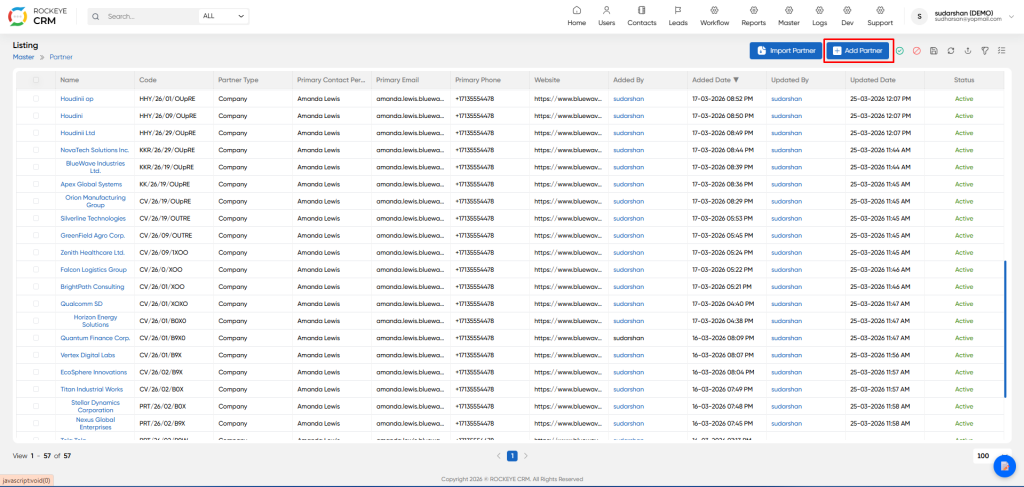
Task: Open the Master navigation icon
Action: [789, 10]
